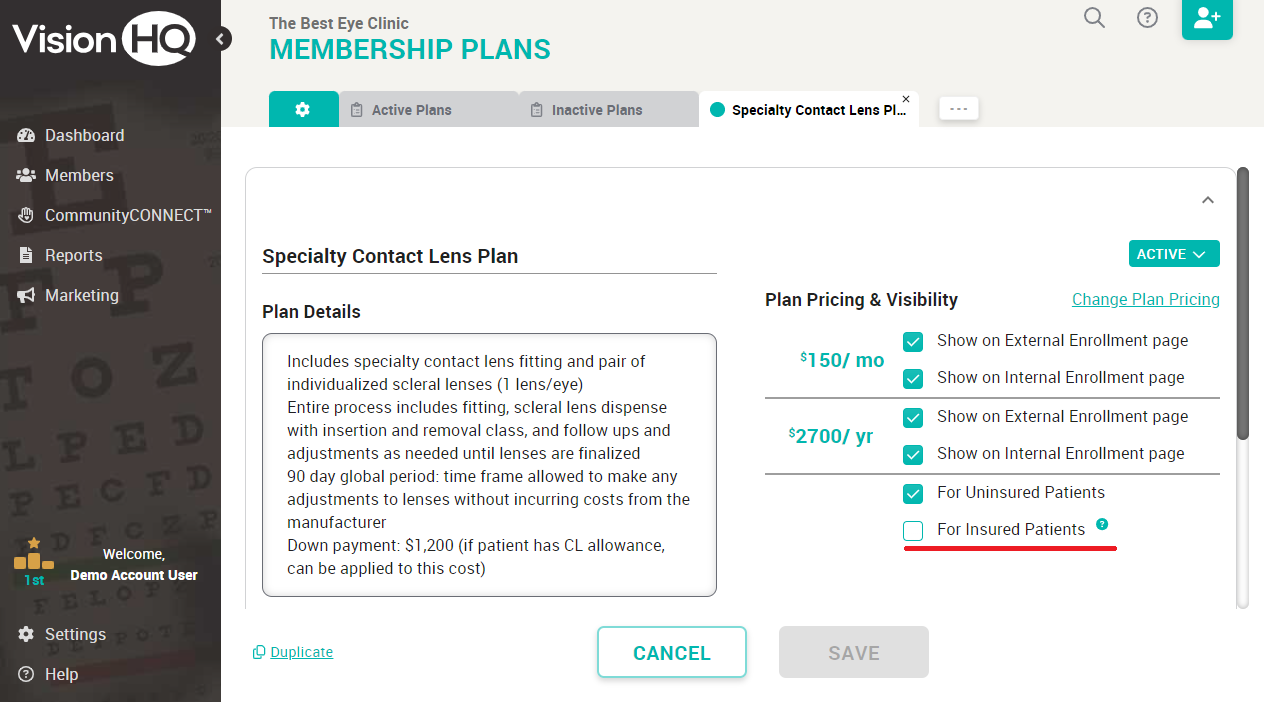Switch to the Active Plans tab

point(411,110)
